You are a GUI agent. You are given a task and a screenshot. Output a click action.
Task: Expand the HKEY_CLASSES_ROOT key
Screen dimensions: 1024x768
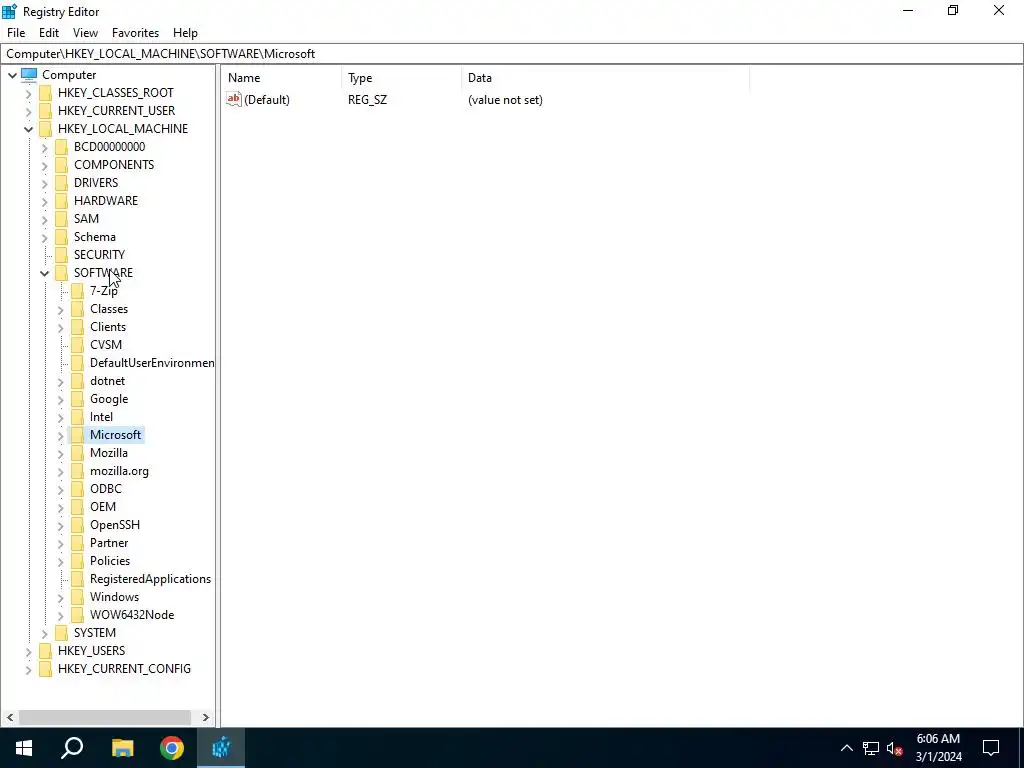point(28,93)
